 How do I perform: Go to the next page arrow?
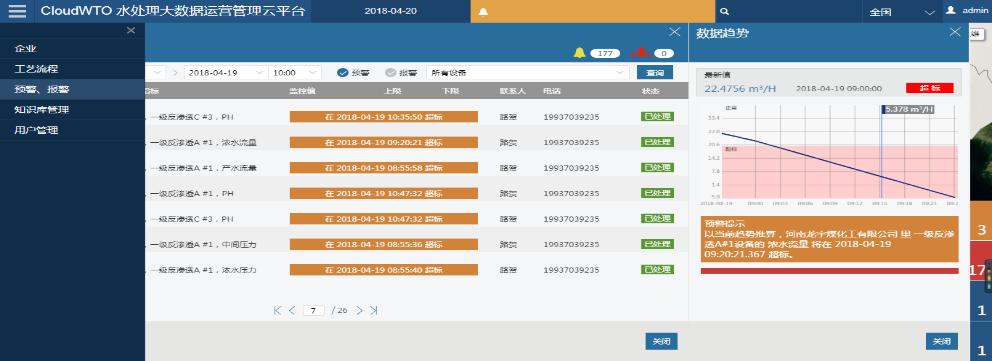pos(359,310)
